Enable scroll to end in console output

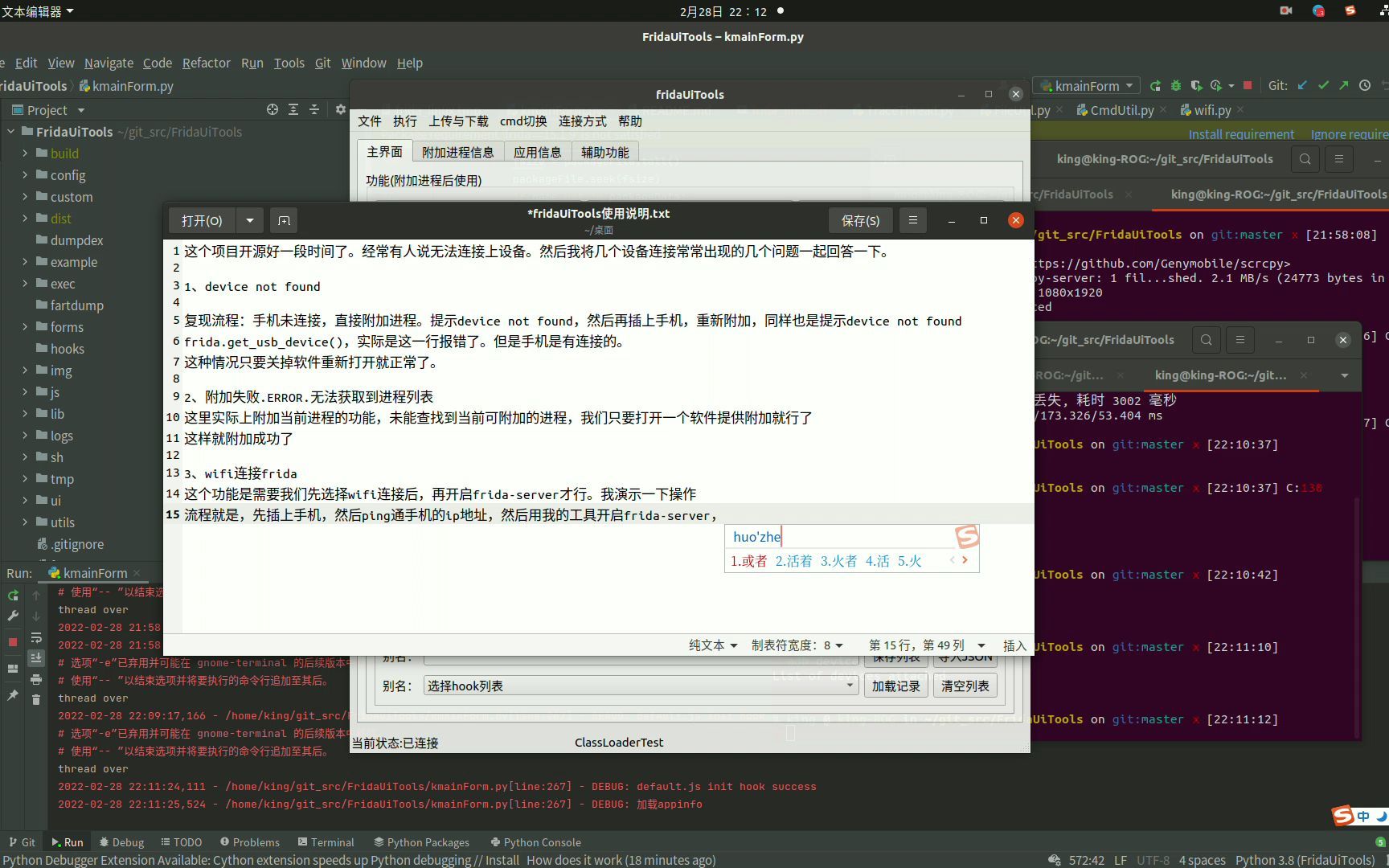36,658
